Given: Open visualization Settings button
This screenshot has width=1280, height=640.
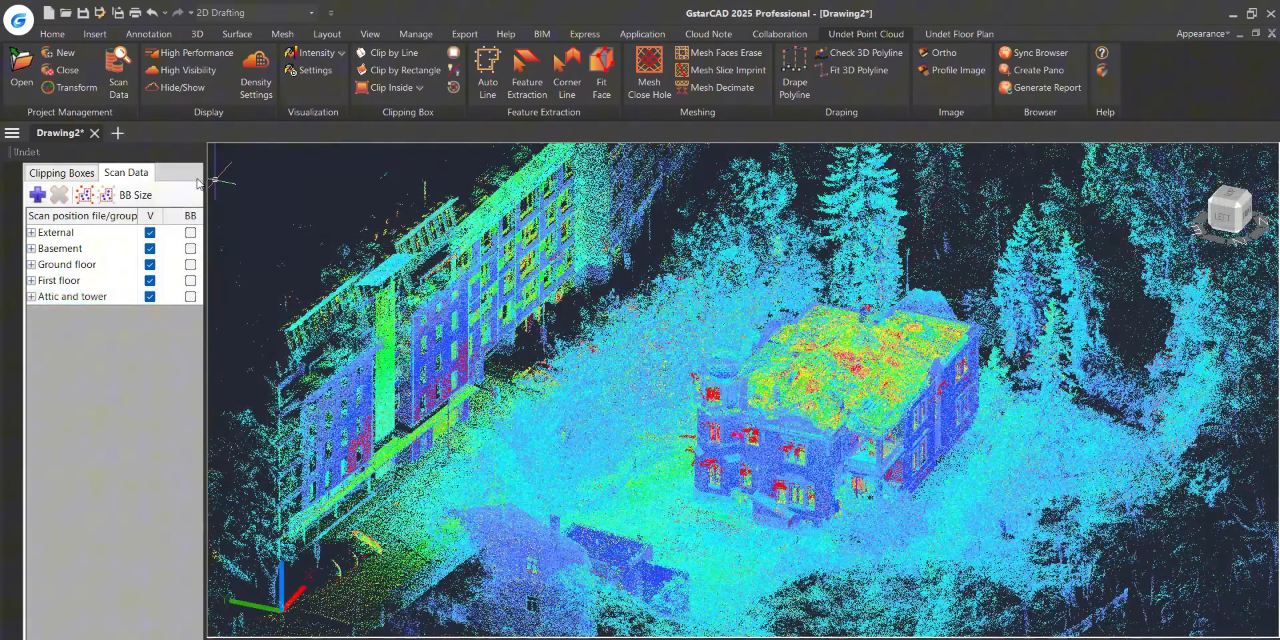Looking at the screenshot, I should tap(308, 70).
